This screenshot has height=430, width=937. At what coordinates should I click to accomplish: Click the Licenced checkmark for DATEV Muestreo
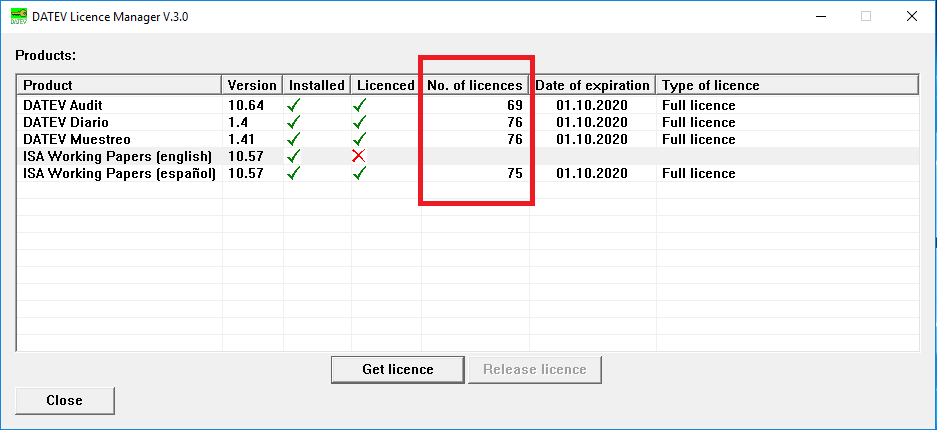359,139
